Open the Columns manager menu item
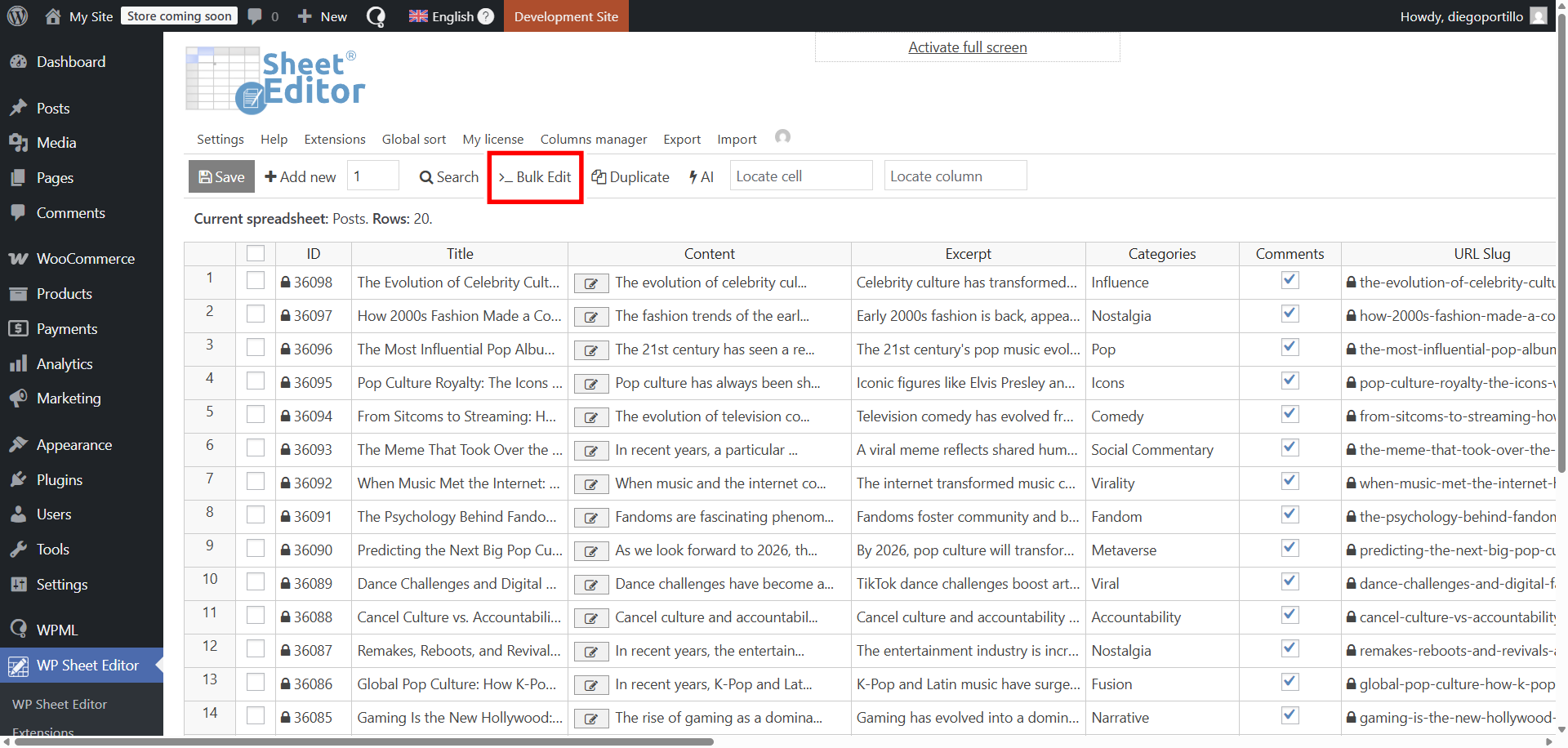This screenshot has height=748, width=1568. coord(594,140)
